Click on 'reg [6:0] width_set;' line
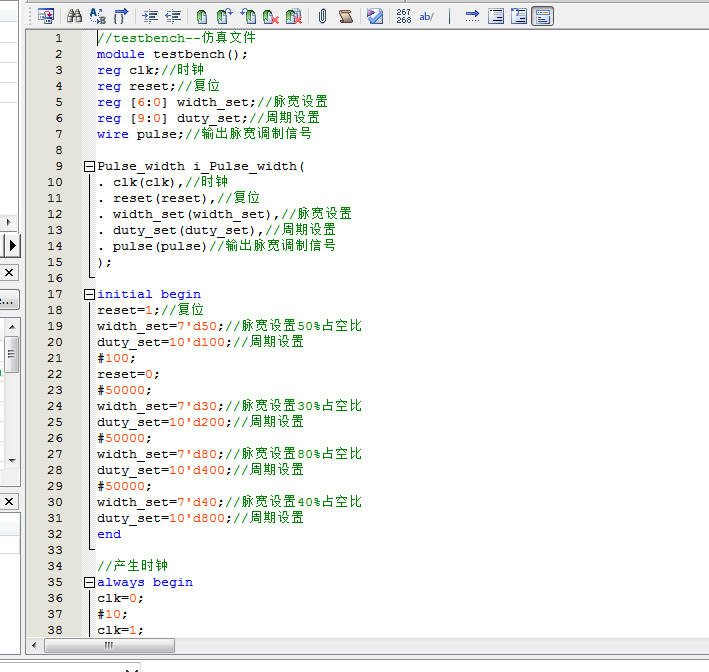Screen dimensions: 709x672 [177, 102]
